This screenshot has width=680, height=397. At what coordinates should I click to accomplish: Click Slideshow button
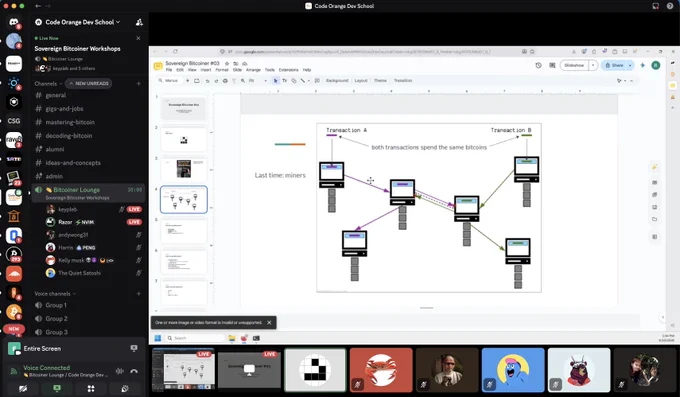tap(574, 66)
